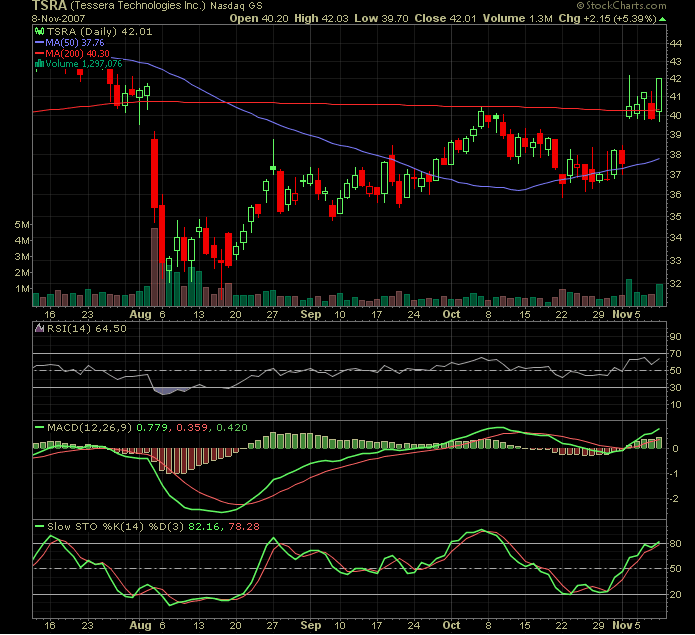Click the blue MA(50) legend line marker
The width and height of the screenshot is (695, 635).
(x=39, y=43)
